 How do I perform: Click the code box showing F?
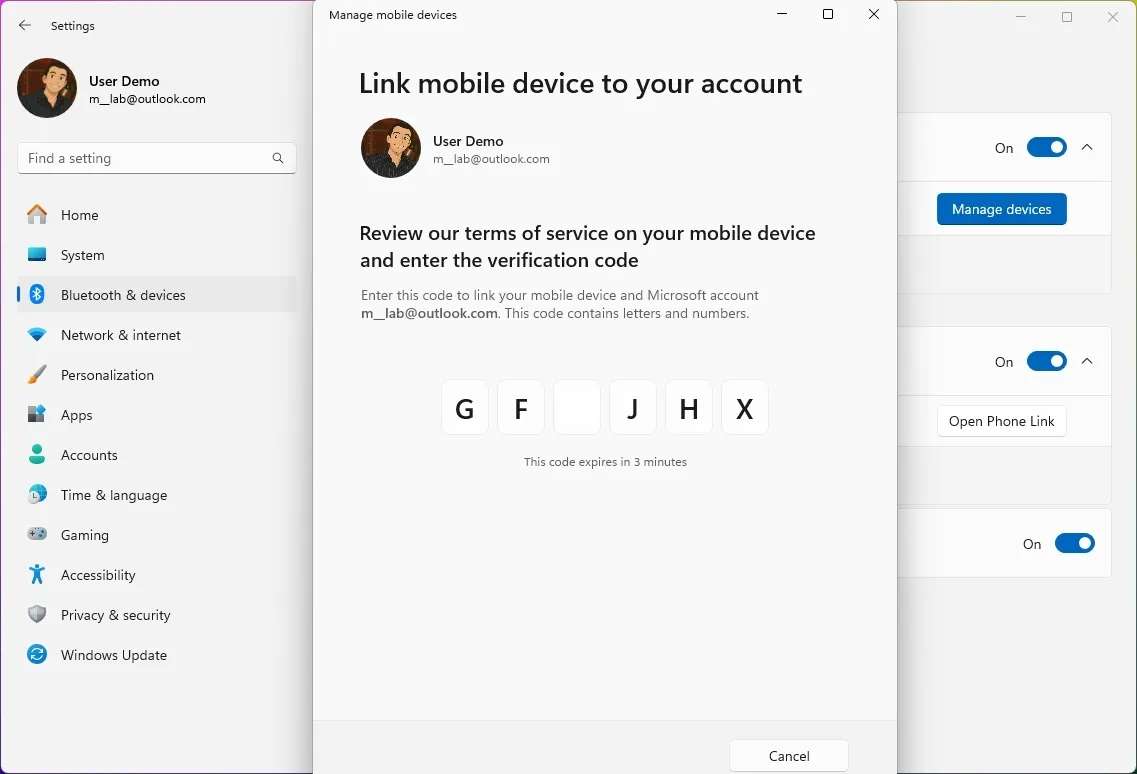(x=521, y=407)
